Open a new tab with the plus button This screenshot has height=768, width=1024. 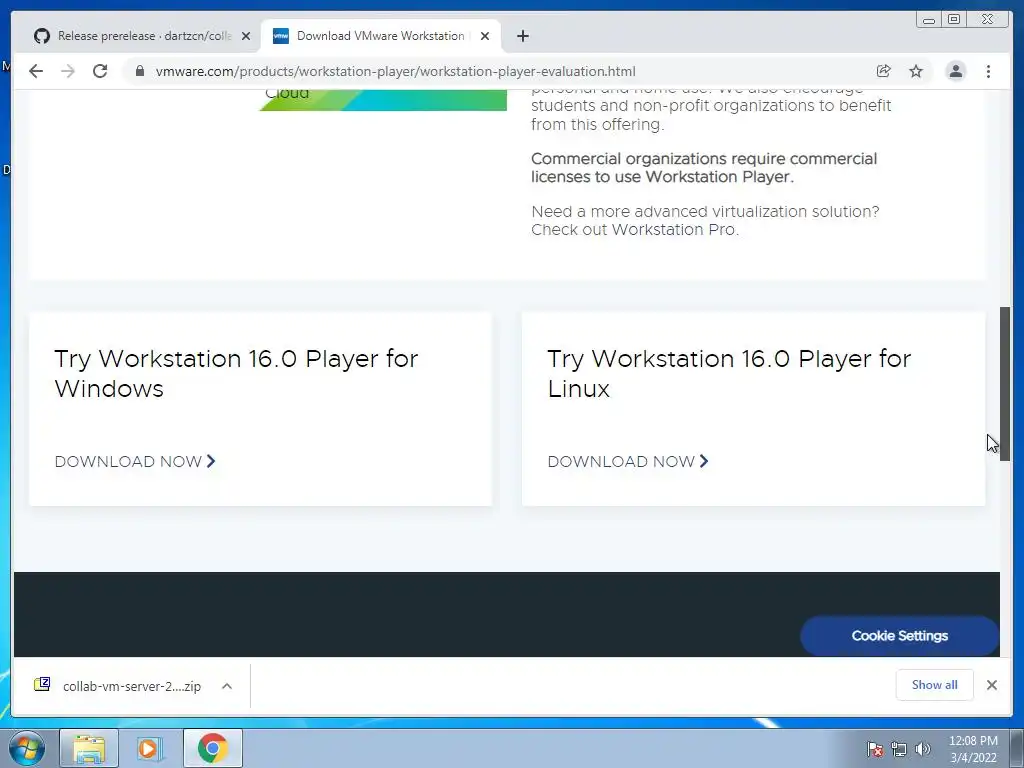click(522, 36)
